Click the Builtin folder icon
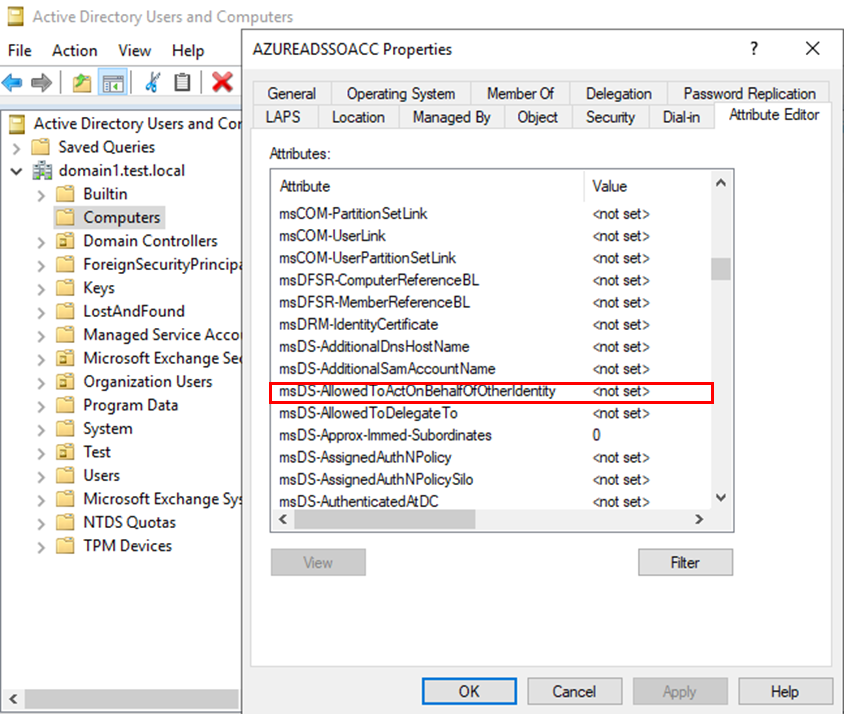Image resolution: width=844 pixels, height=714 pixels. tap(65, 194)
